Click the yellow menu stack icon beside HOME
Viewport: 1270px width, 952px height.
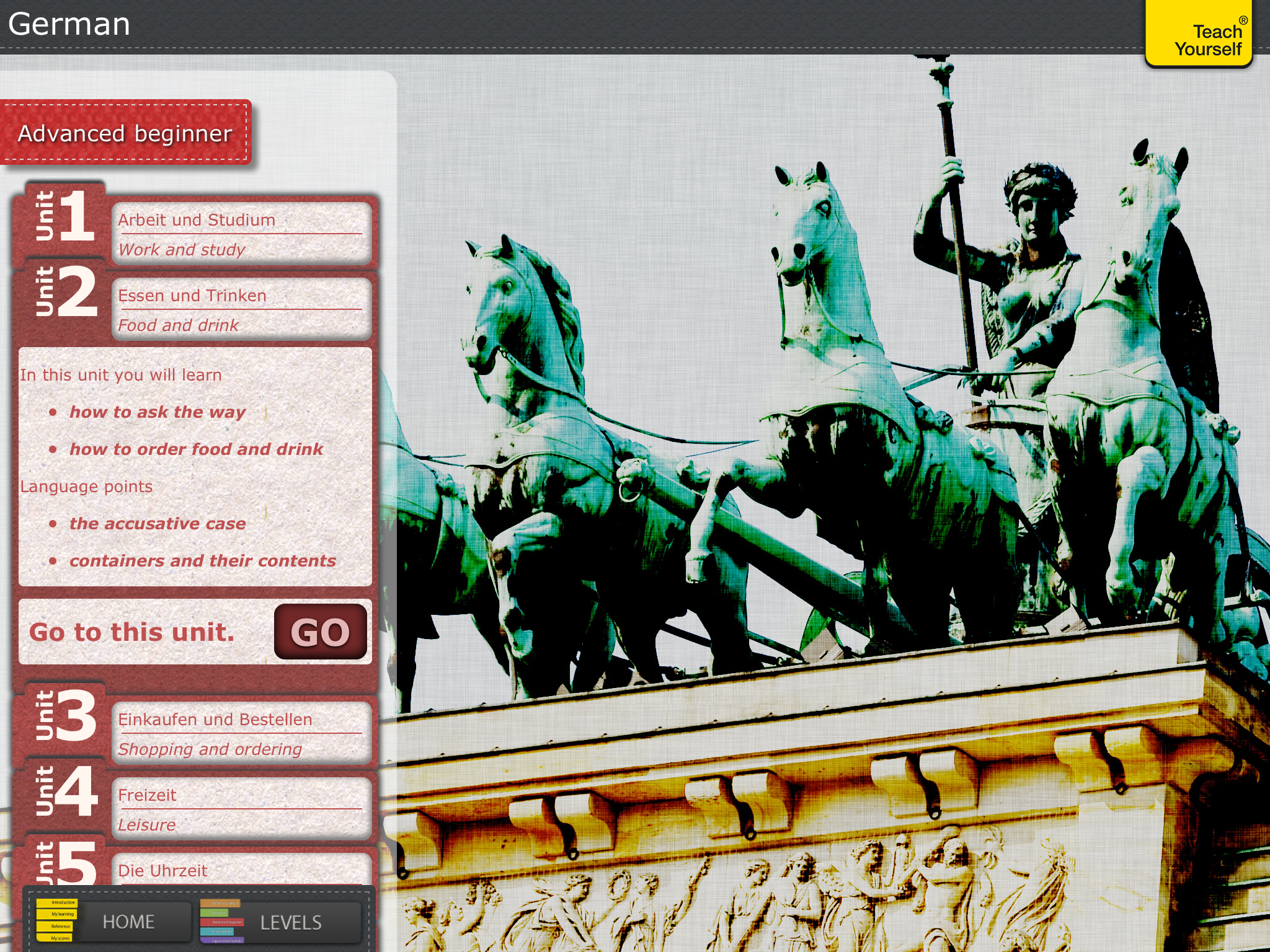(55, 920)
